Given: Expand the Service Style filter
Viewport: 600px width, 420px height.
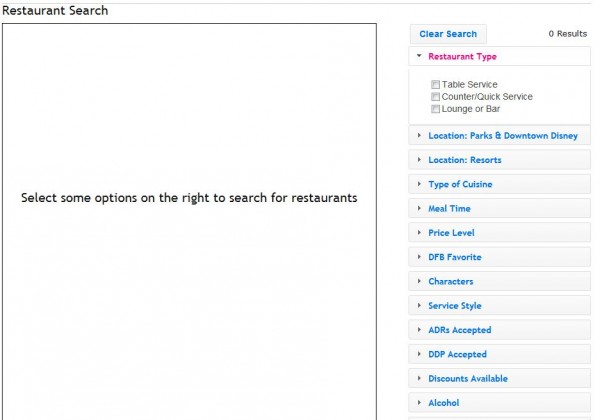Looking at the screenshot, I should click(454, 306).
